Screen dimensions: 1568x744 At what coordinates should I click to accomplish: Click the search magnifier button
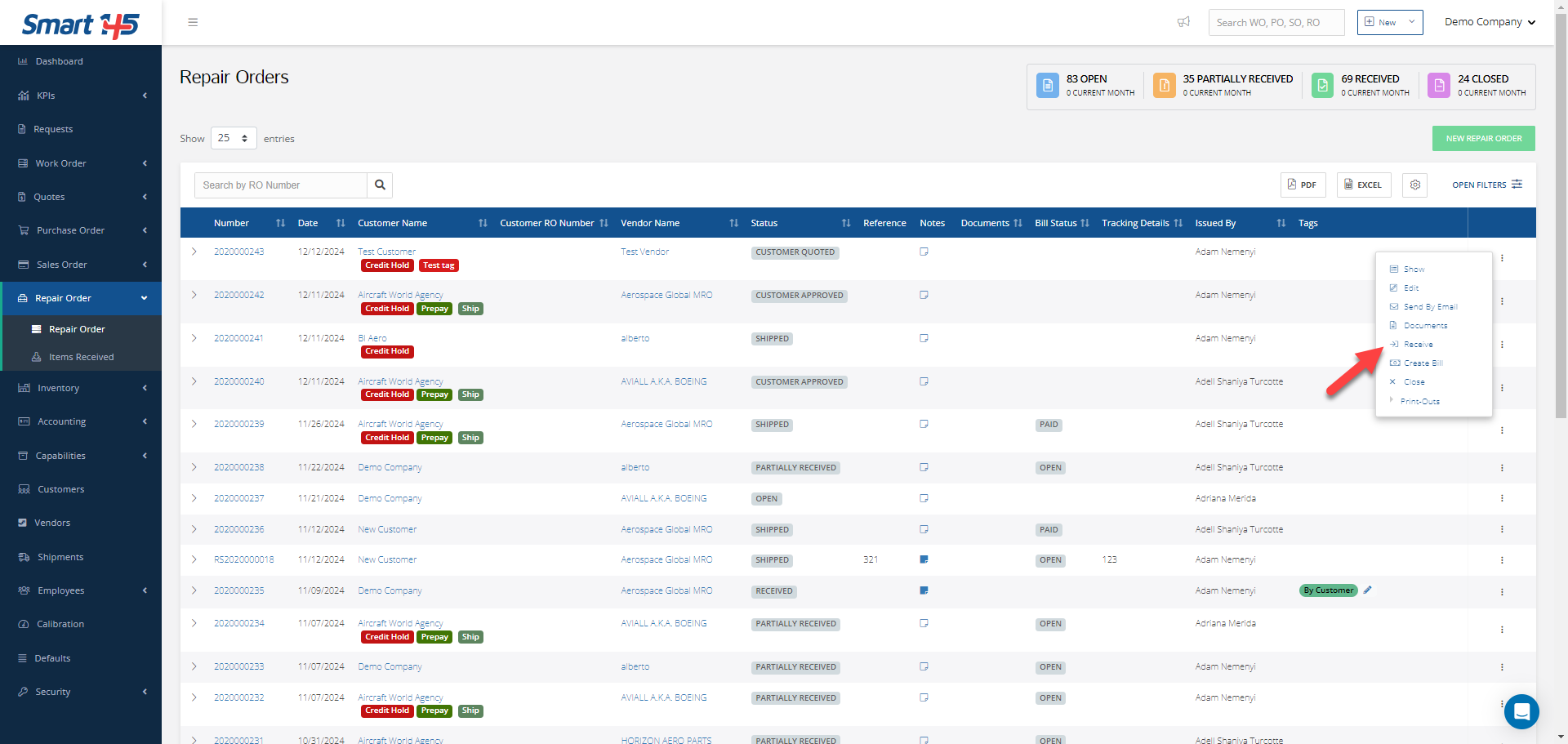coord(380,185)
